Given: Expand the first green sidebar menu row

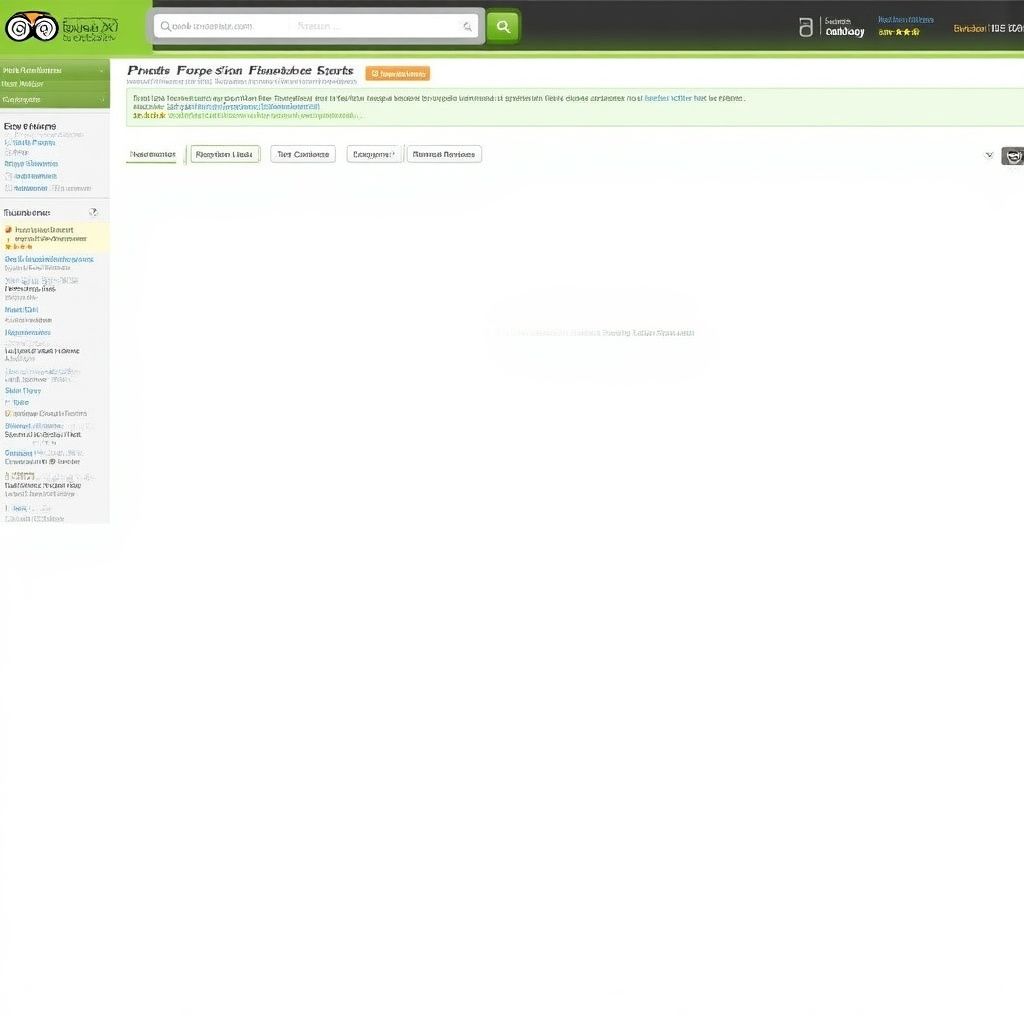Looking at the screenshot, I should click(x=54, y=71).
